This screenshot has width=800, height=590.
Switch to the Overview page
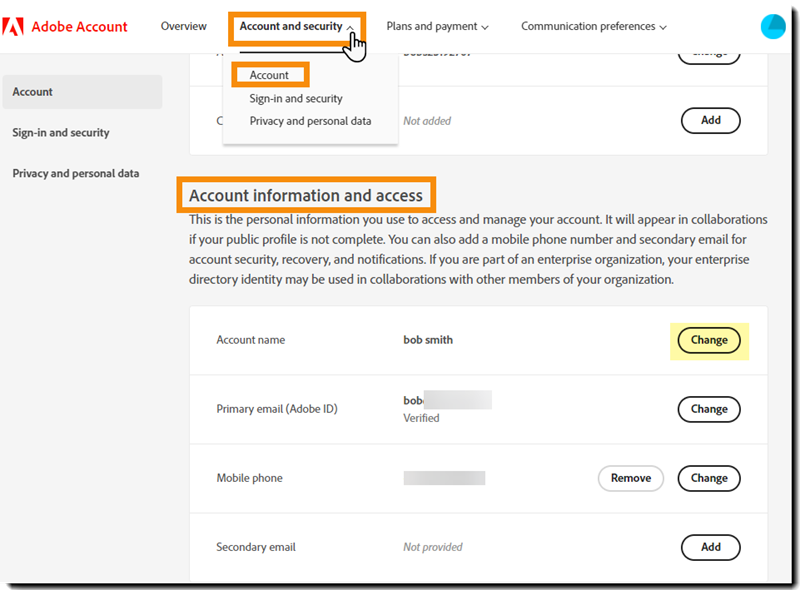[183, 26]
